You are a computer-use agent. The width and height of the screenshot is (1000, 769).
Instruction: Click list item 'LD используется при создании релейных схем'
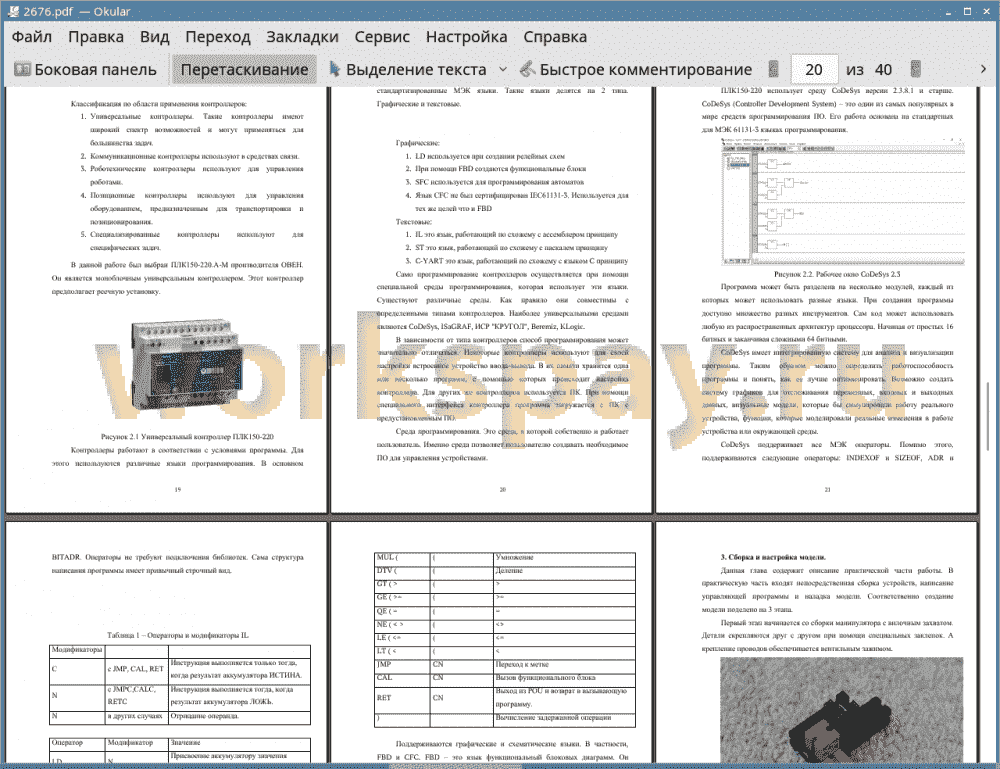[x=490, y=156]
